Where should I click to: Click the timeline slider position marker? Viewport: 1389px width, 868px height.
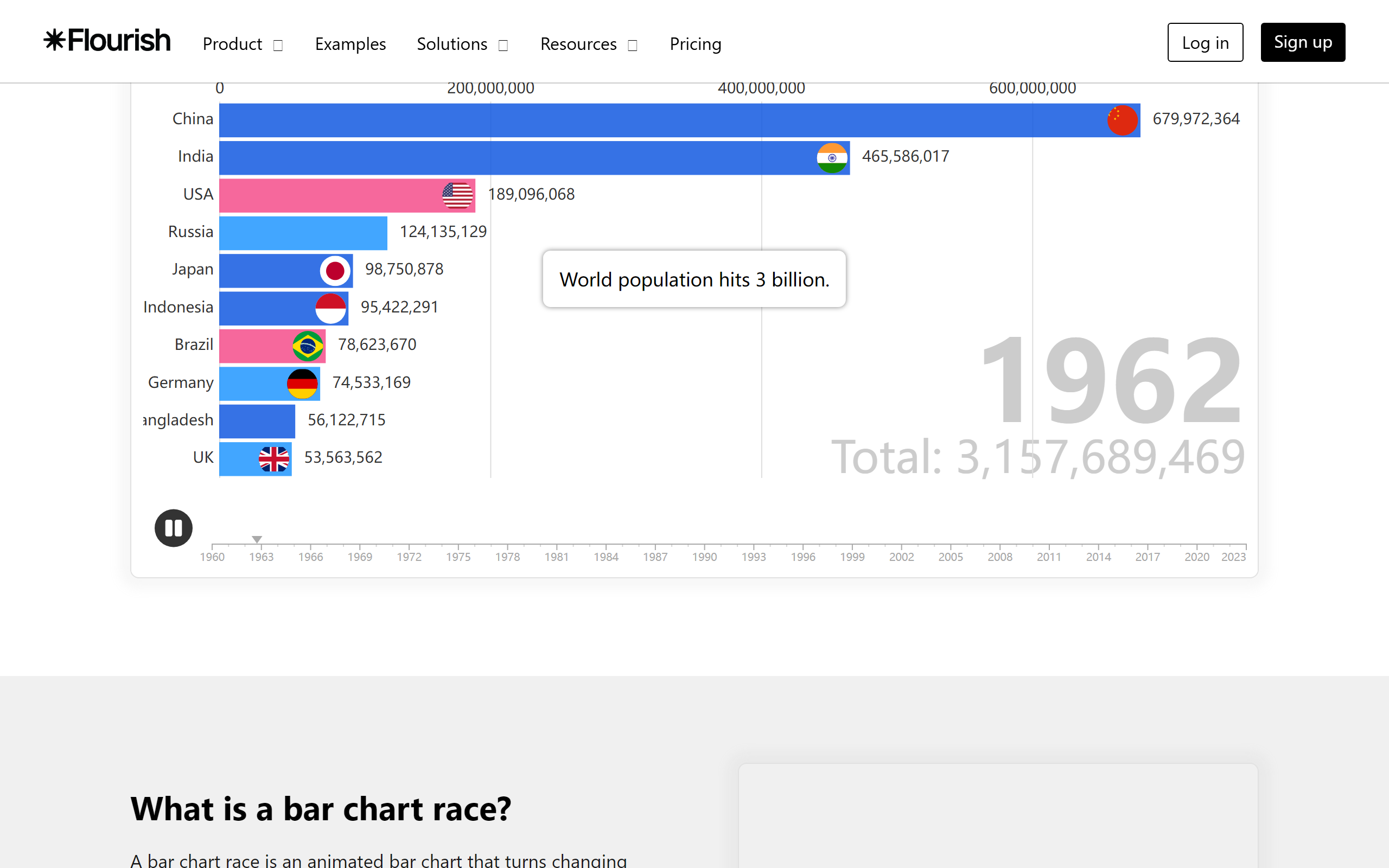coord(257,539)
